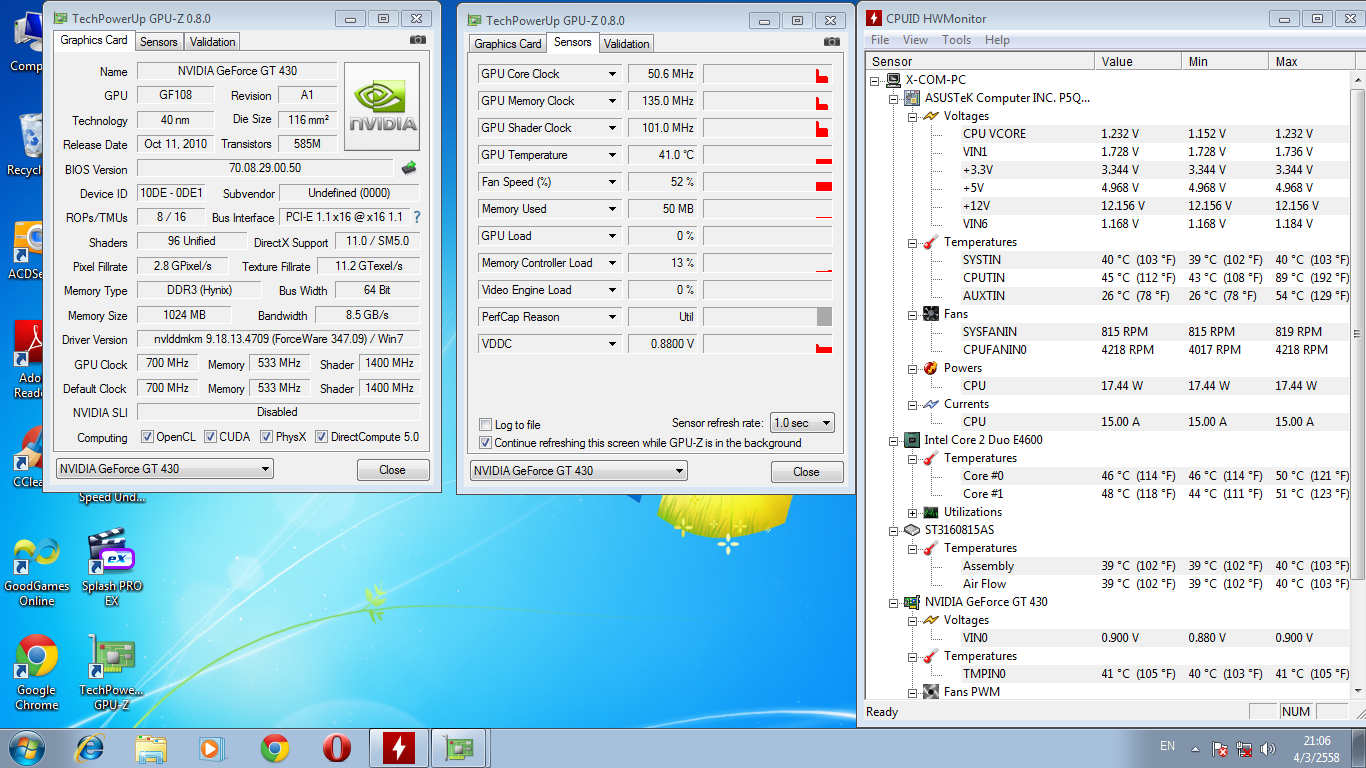The width and height of the screenshot is (1366, 768).
Task: Click the CPU chip icon beside Intel Core 2 Duo E4600
Action: tap(912, 440)
